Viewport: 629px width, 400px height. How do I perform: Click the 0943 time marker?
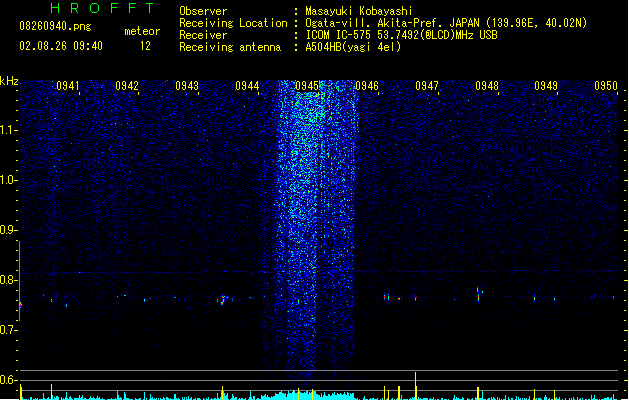[187, 86]
